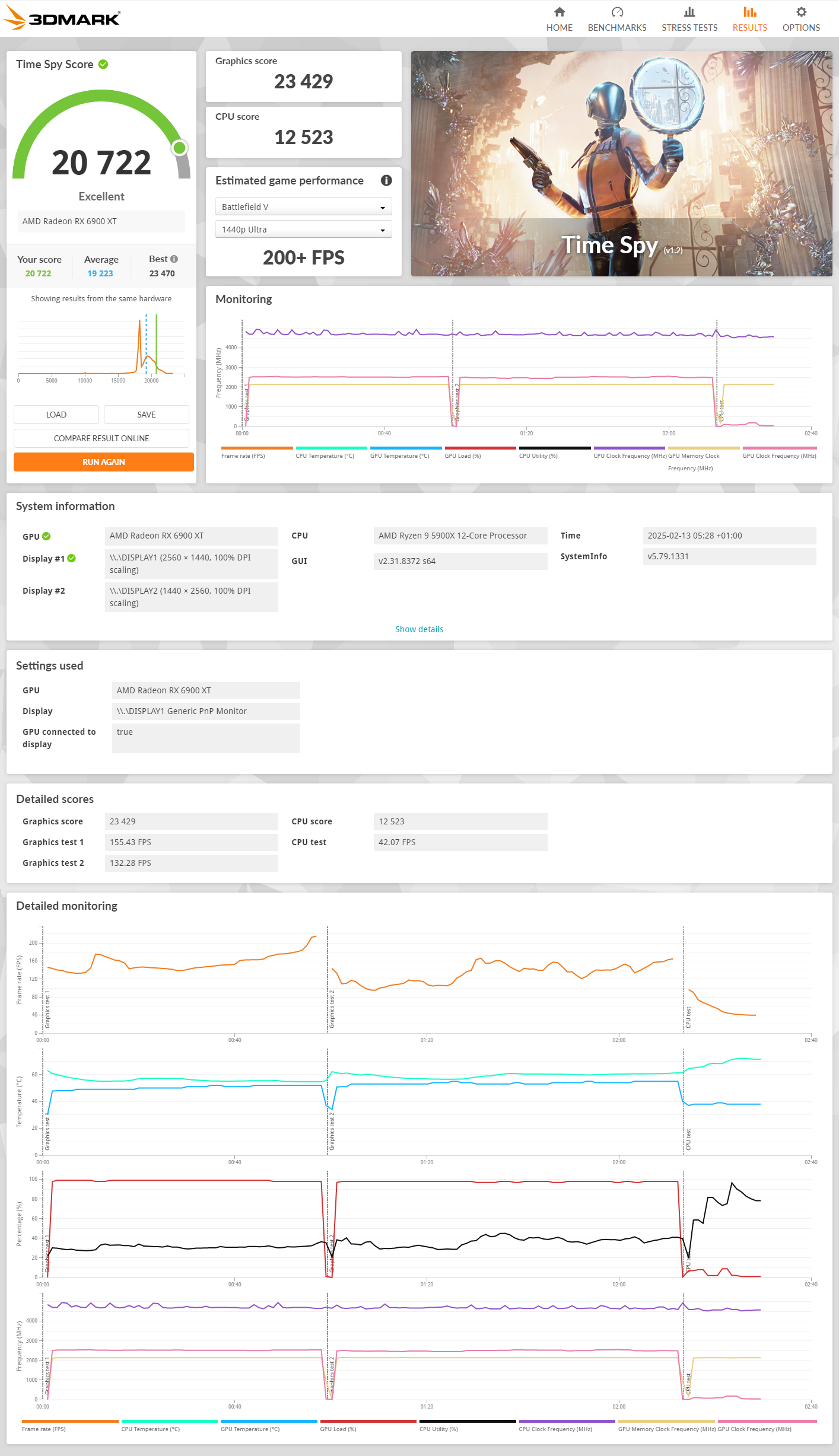Toggle CPU Utility (%) legend in Monitoring
This screenshot has width=839, height=1456.
tap(555, 453)
